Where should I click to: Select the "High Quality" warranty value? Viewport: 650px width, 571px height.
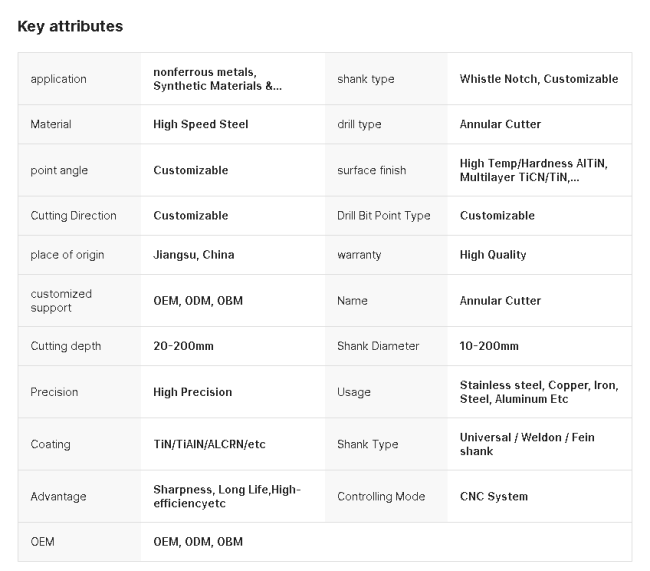492,255
